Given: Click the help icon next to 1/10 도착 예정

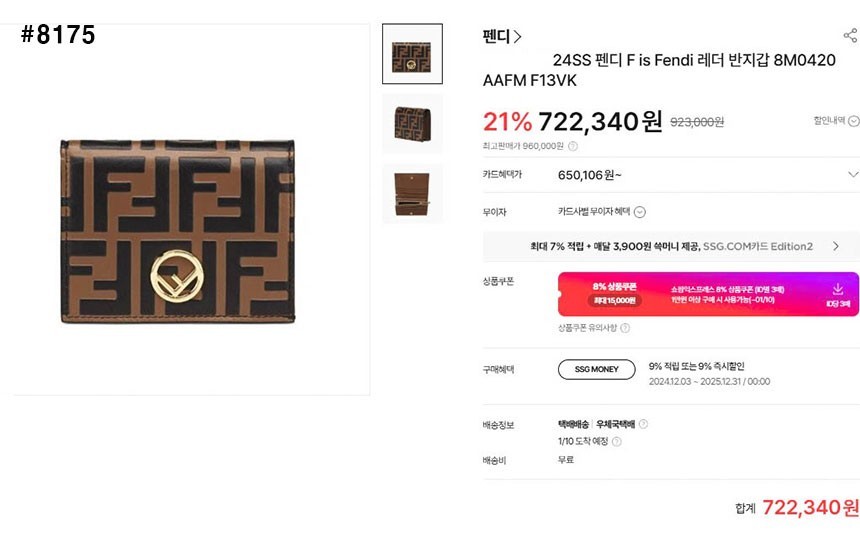Looking at the screenshot, I should [616, 441].
